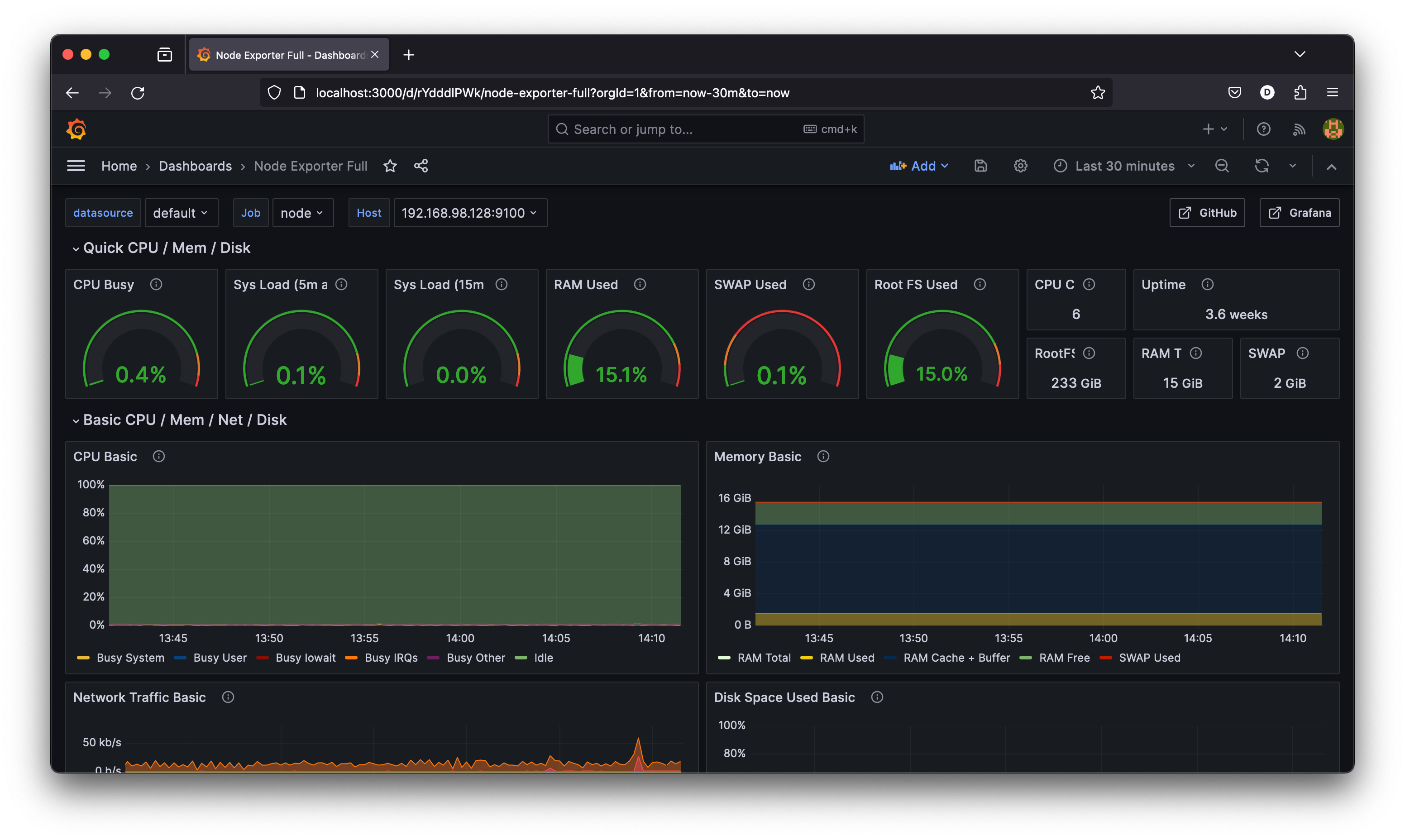Viewport: 1405px width, 840px height.
Task: Open the GitHub link button
Action: click(1207, 213)
